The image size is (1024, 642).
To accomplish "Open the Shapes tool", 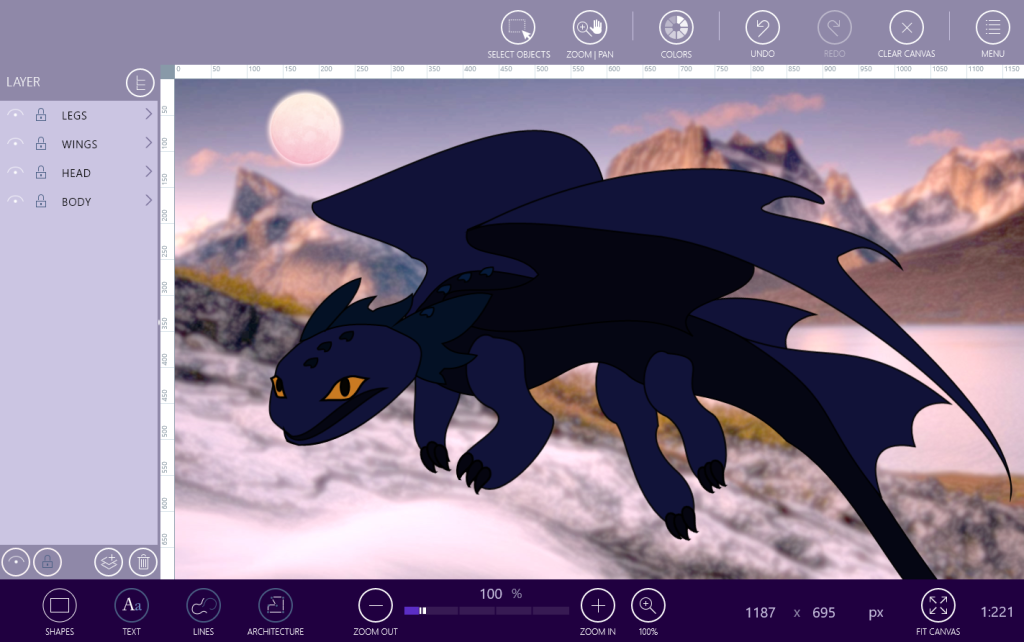I will [x=59, y=605].
